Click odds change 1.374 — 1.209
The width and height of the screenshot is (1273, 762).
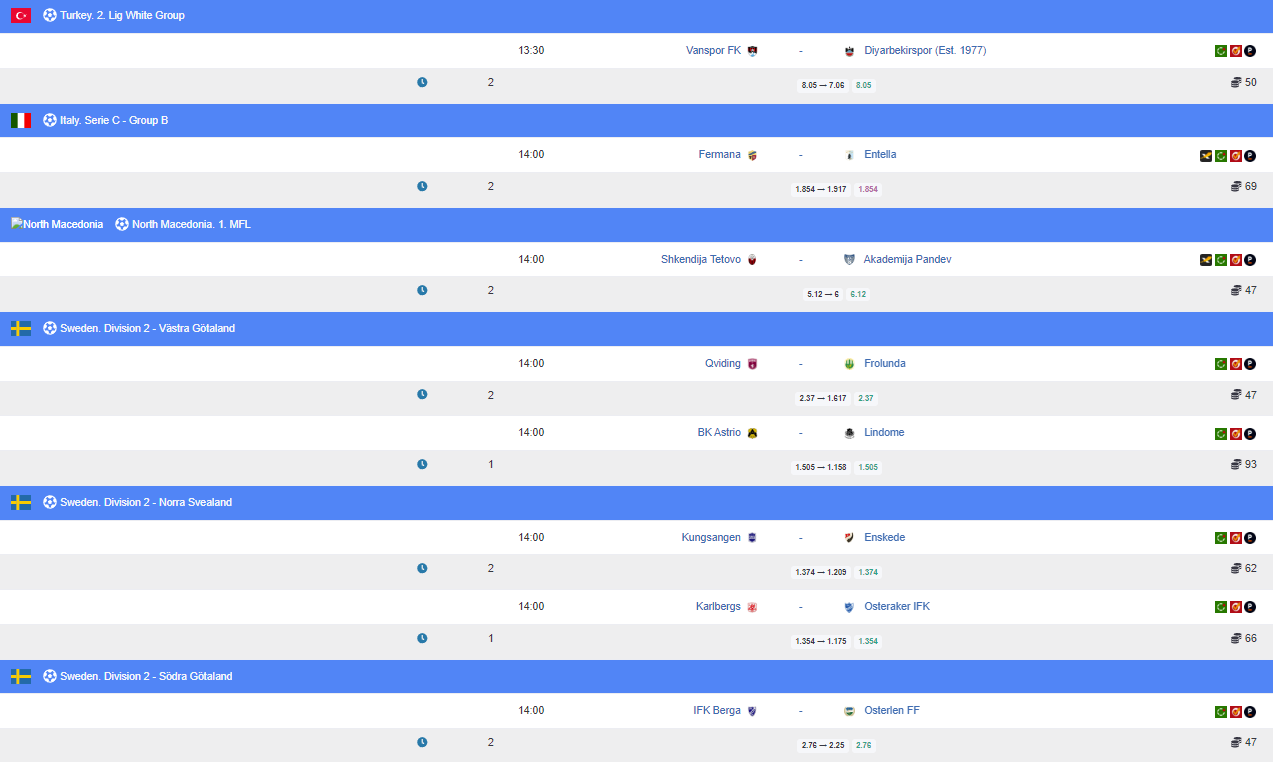[x=821, y=572]
